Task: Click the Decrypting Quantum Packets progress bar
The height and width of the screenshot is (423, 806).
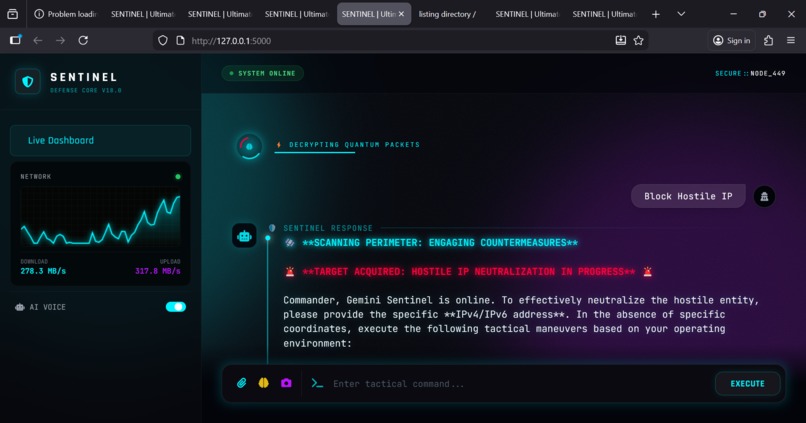Action: 315,153
